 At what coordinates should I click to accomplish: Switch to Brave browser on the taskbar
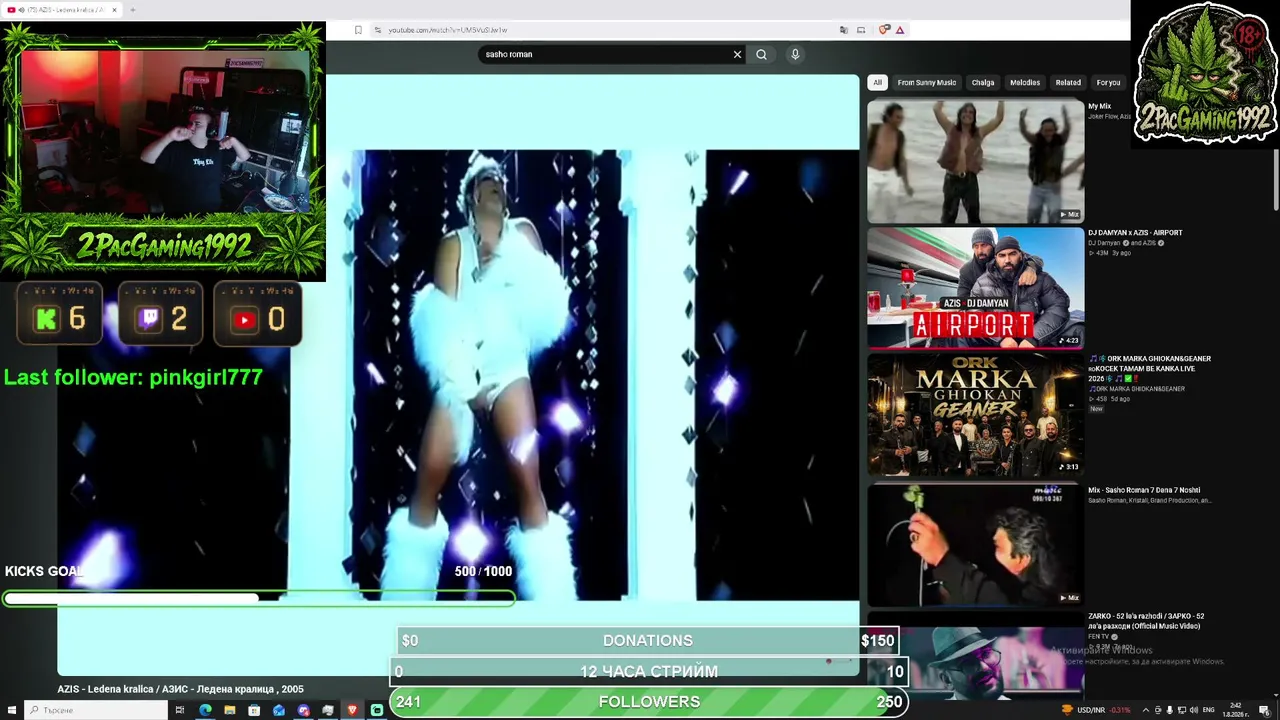pyautogui.click(x=352, y=710)
